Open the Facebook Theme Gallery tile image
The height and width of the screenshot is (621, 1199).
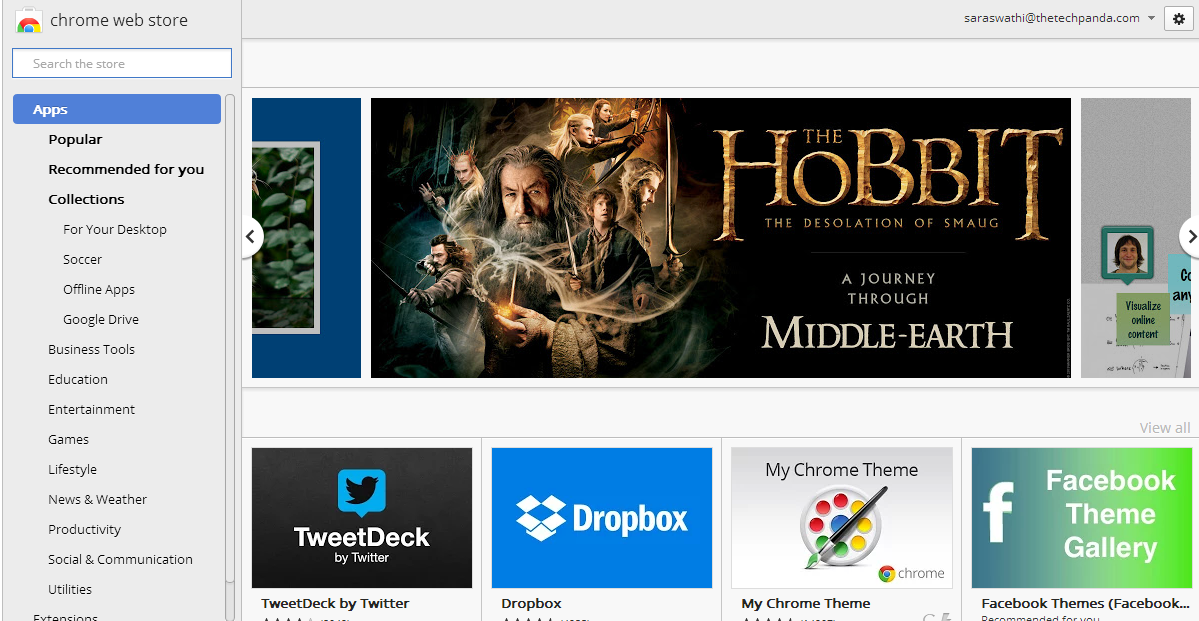[x=1082, y=518]
